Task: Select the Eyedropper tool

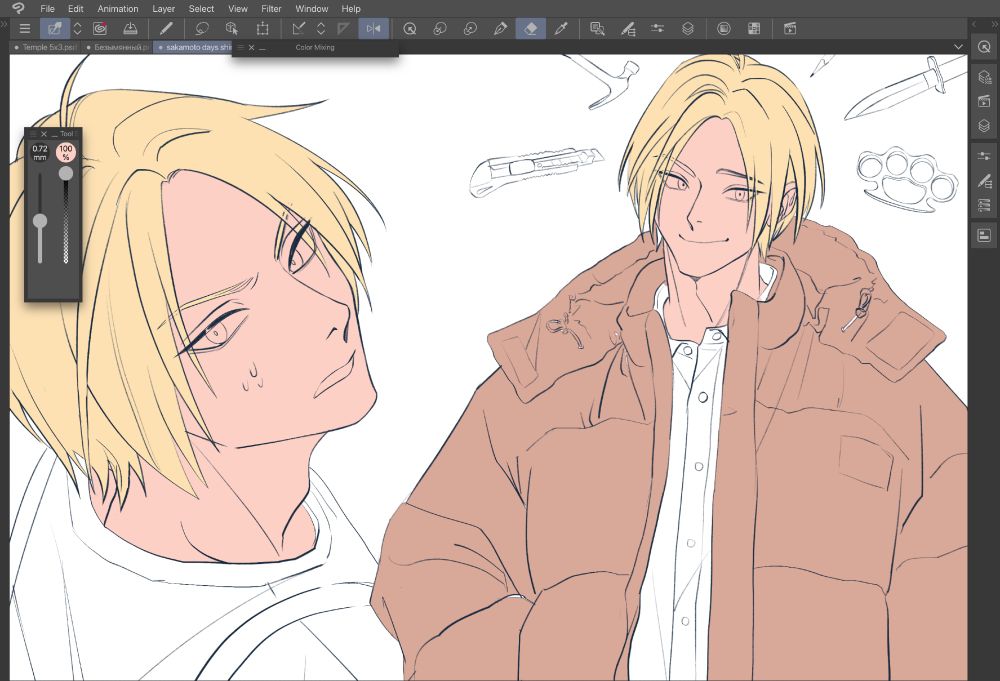Action: click(x=561, y=29)
